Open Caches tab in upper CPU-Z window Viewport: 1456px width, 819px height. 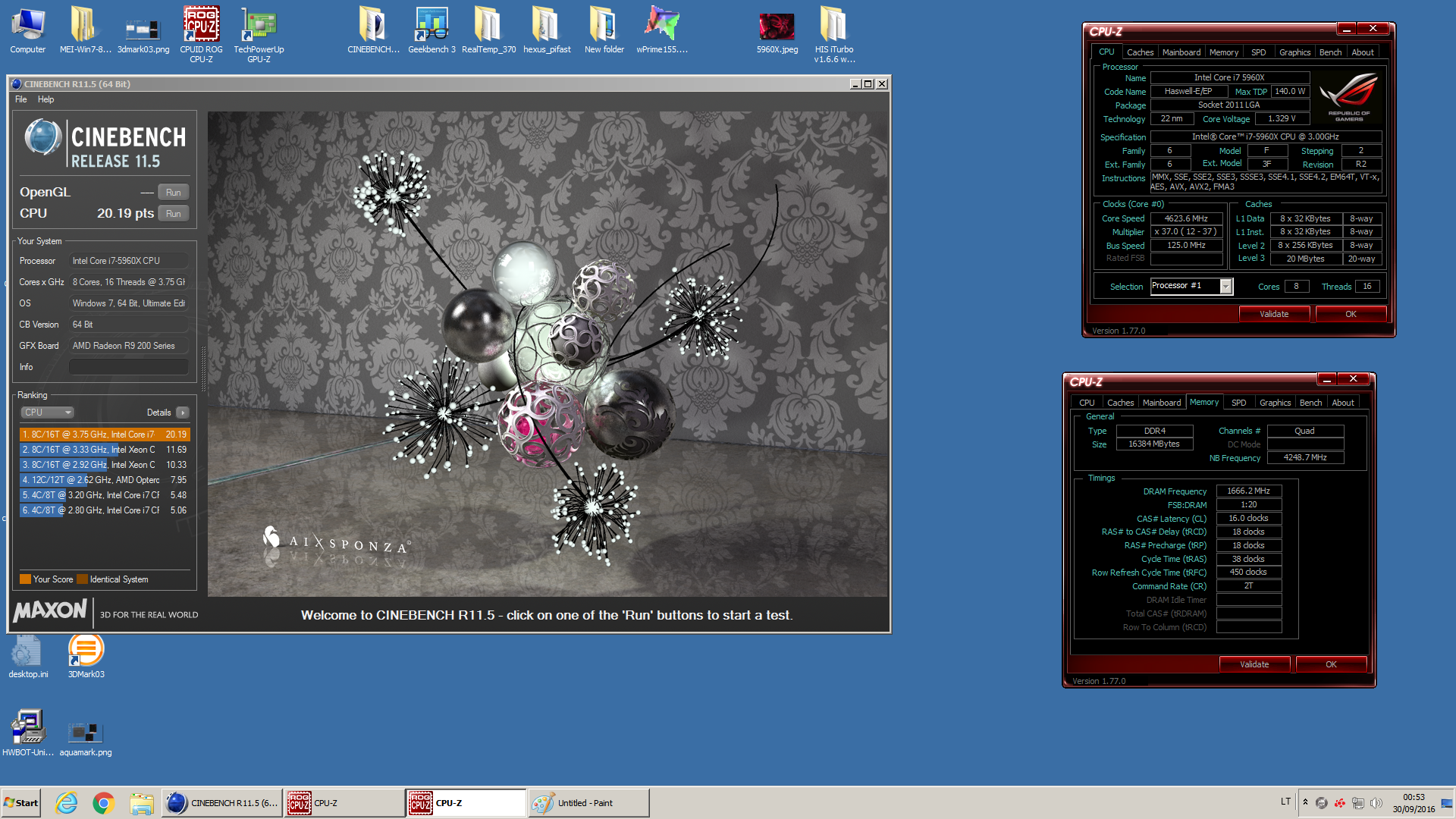click(x=1139, y=52)
